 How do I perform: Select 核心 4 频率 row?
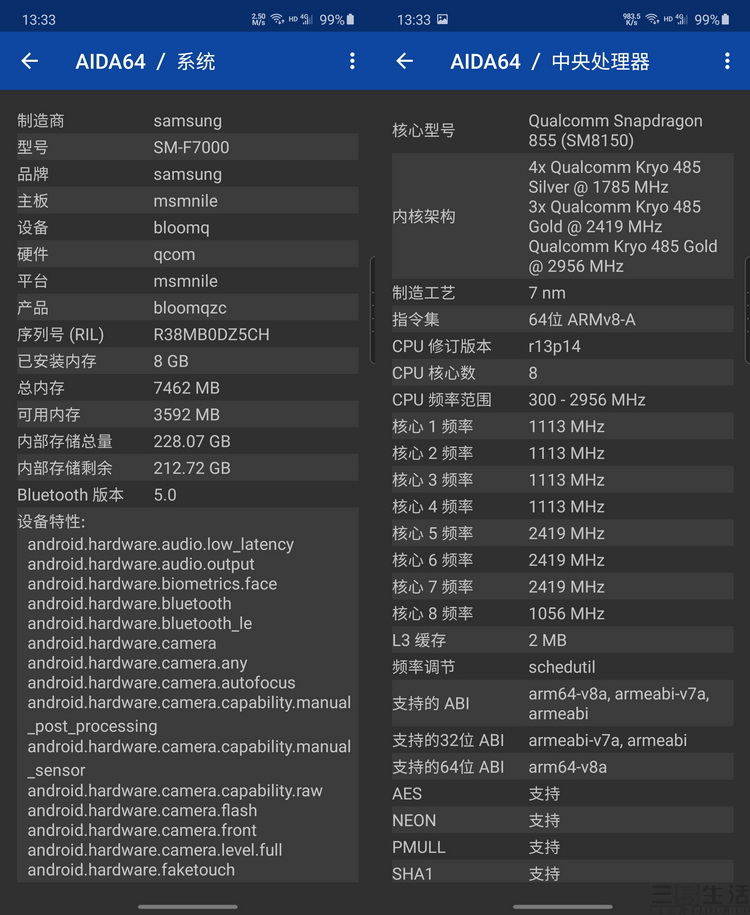[563, 507]
